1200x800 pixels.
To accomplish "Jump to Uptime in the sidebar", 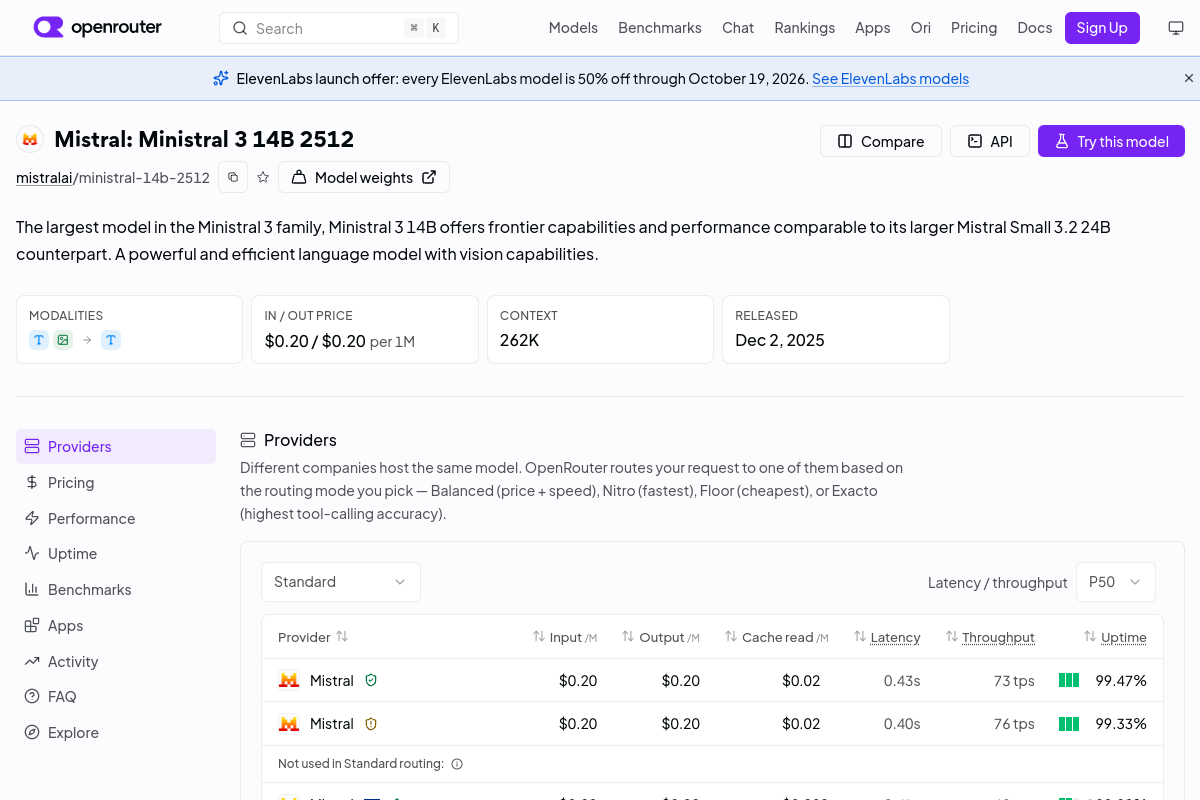I will point(116,554).
